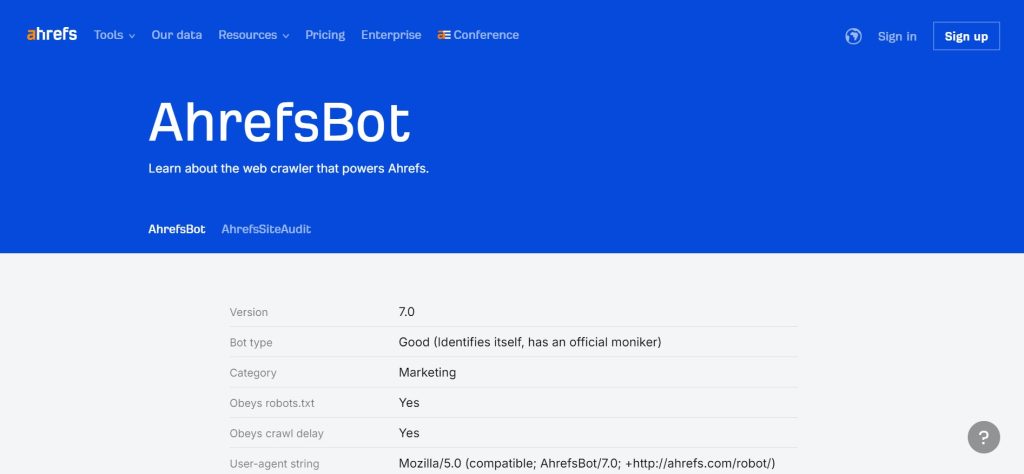Viewport: 1024px width, 474px height.
Task: Click the user-agent string value text
Action: [586, 463]
